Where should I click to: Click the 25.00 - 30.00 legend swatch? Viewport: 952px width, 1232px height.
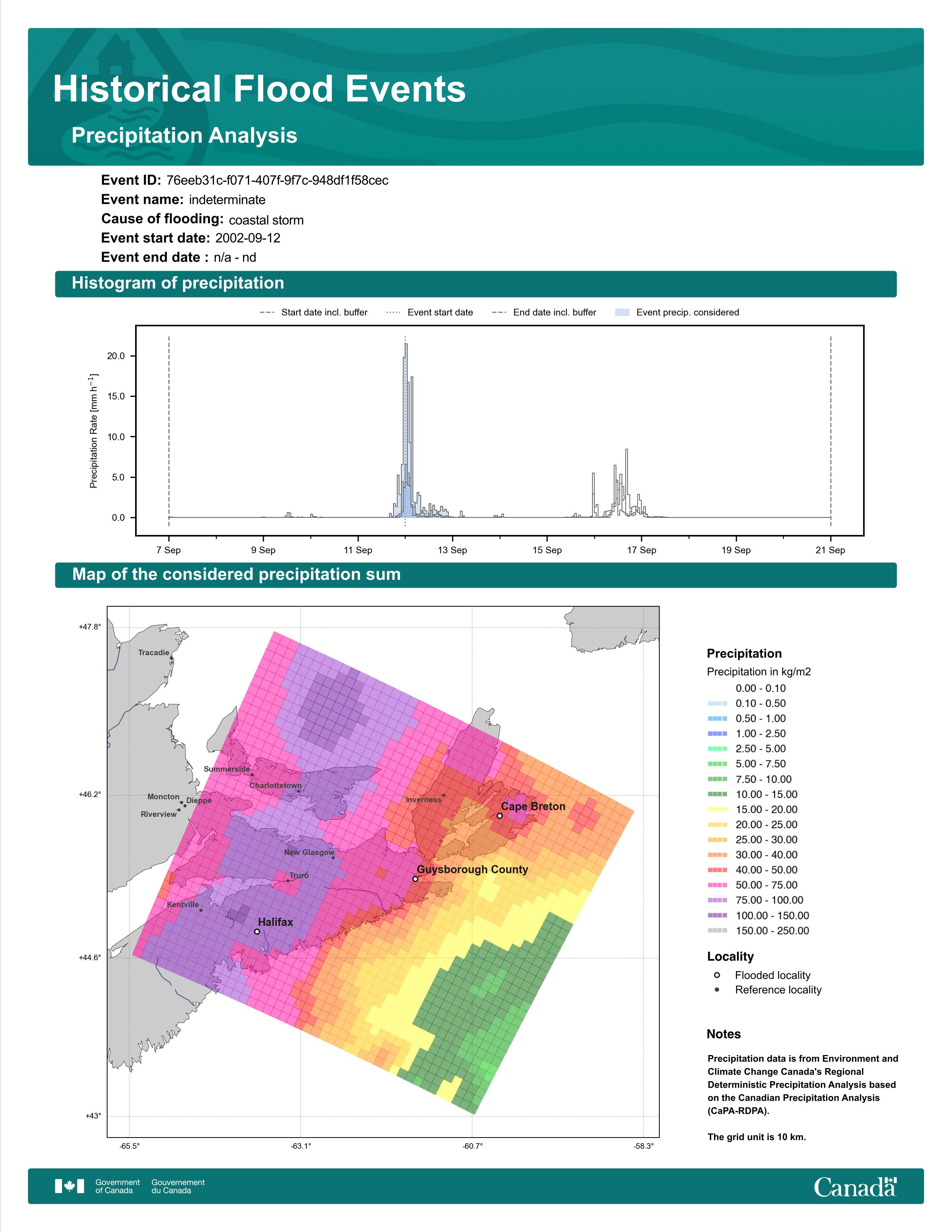click(718, 840)
